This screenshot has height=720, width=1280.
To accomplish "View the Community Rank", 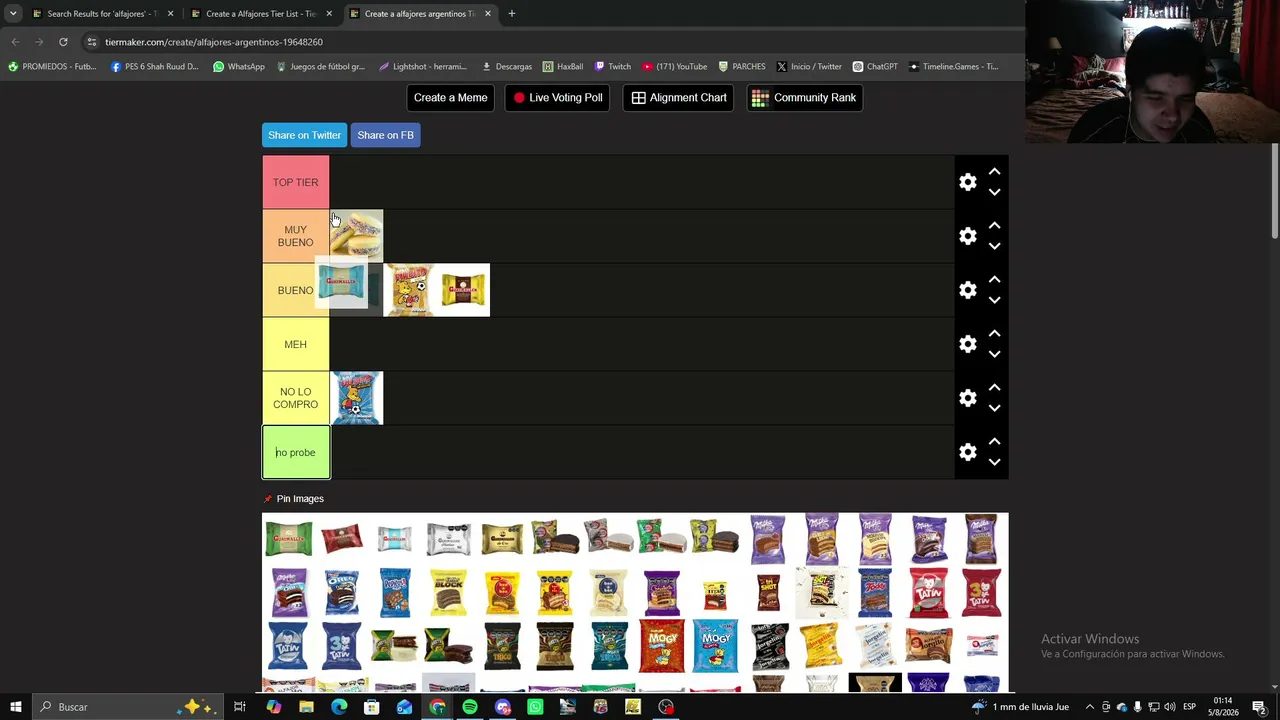I will (804, 98).
